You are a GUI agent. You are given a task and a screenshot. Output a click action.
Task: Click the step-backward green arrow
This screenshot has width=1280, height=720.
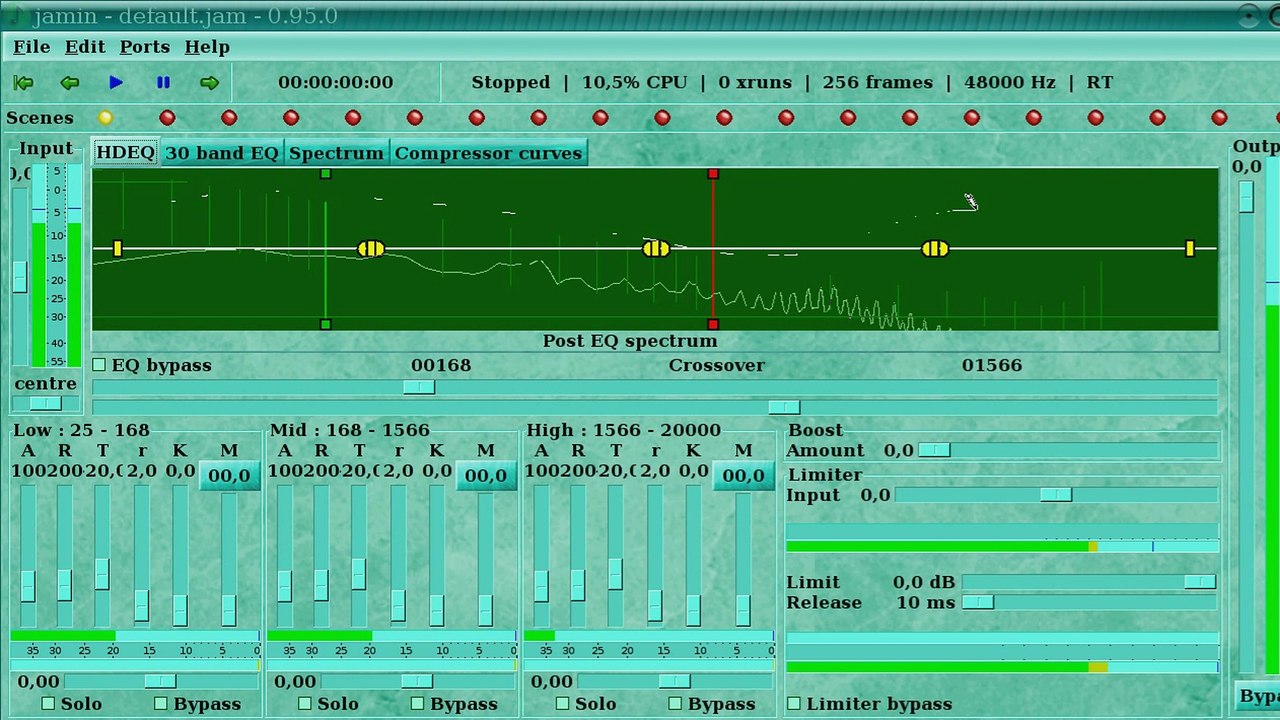click(69, 83)
